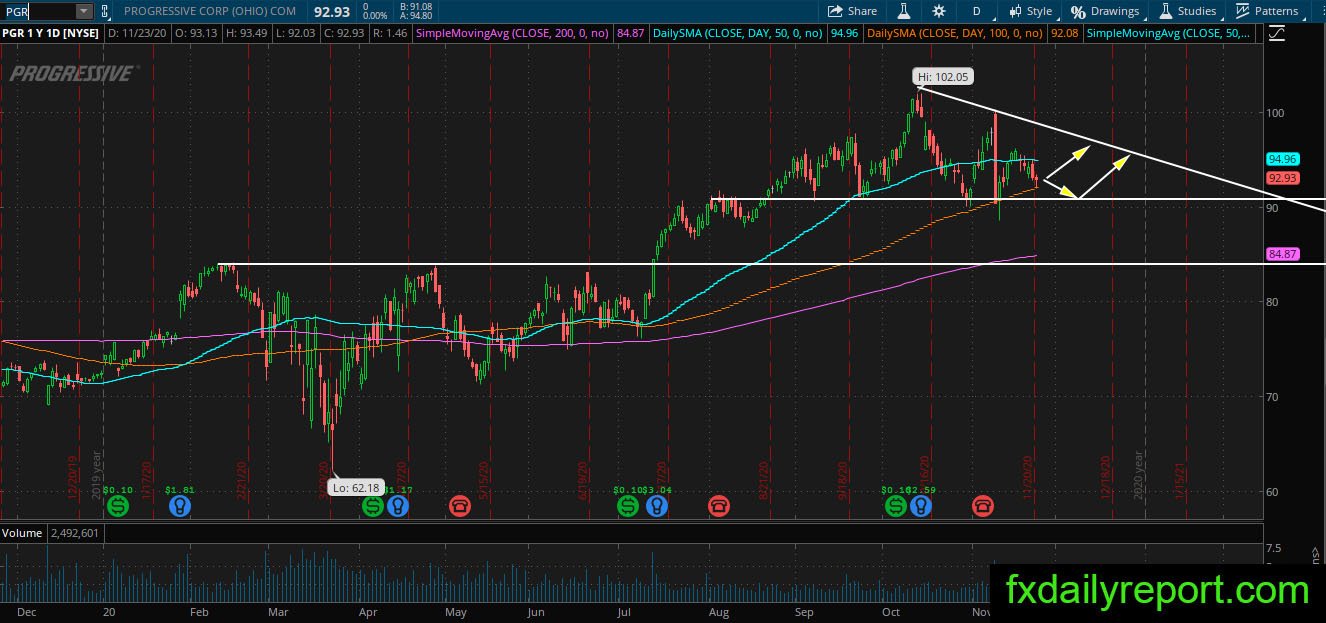This screenshot has width=1326, height=623.
Task: Click the 100 SMA value 92.08 in header
Action: point(1063,33)
